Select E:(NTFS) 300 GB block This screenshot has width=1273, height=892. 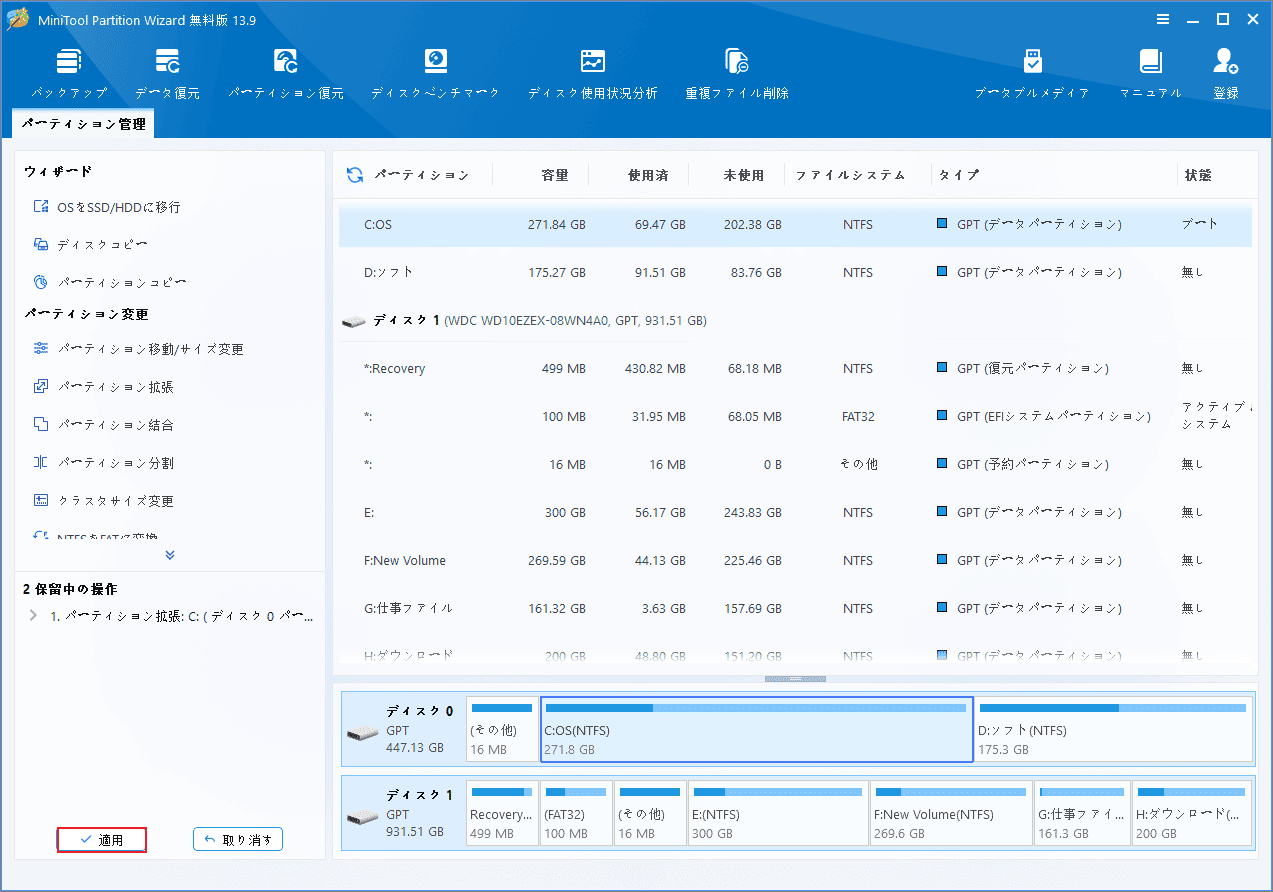(777, 814)
